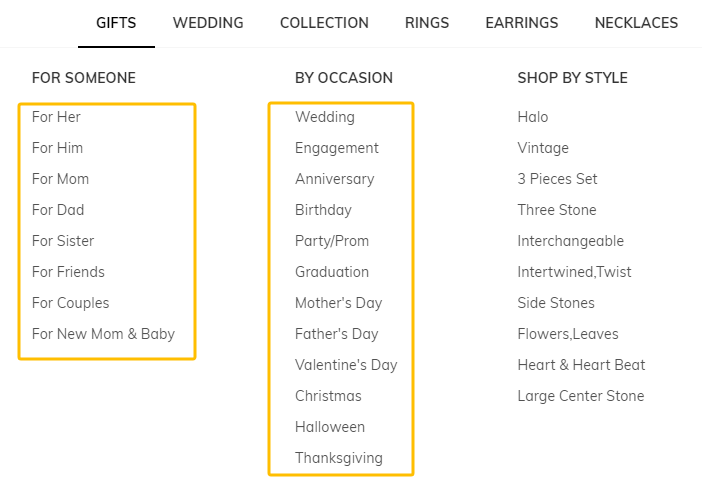The image size is (702, 482).
Task: Switch to the COLLECTION tab
Action: pyautogui.click(x=324, y=23)
